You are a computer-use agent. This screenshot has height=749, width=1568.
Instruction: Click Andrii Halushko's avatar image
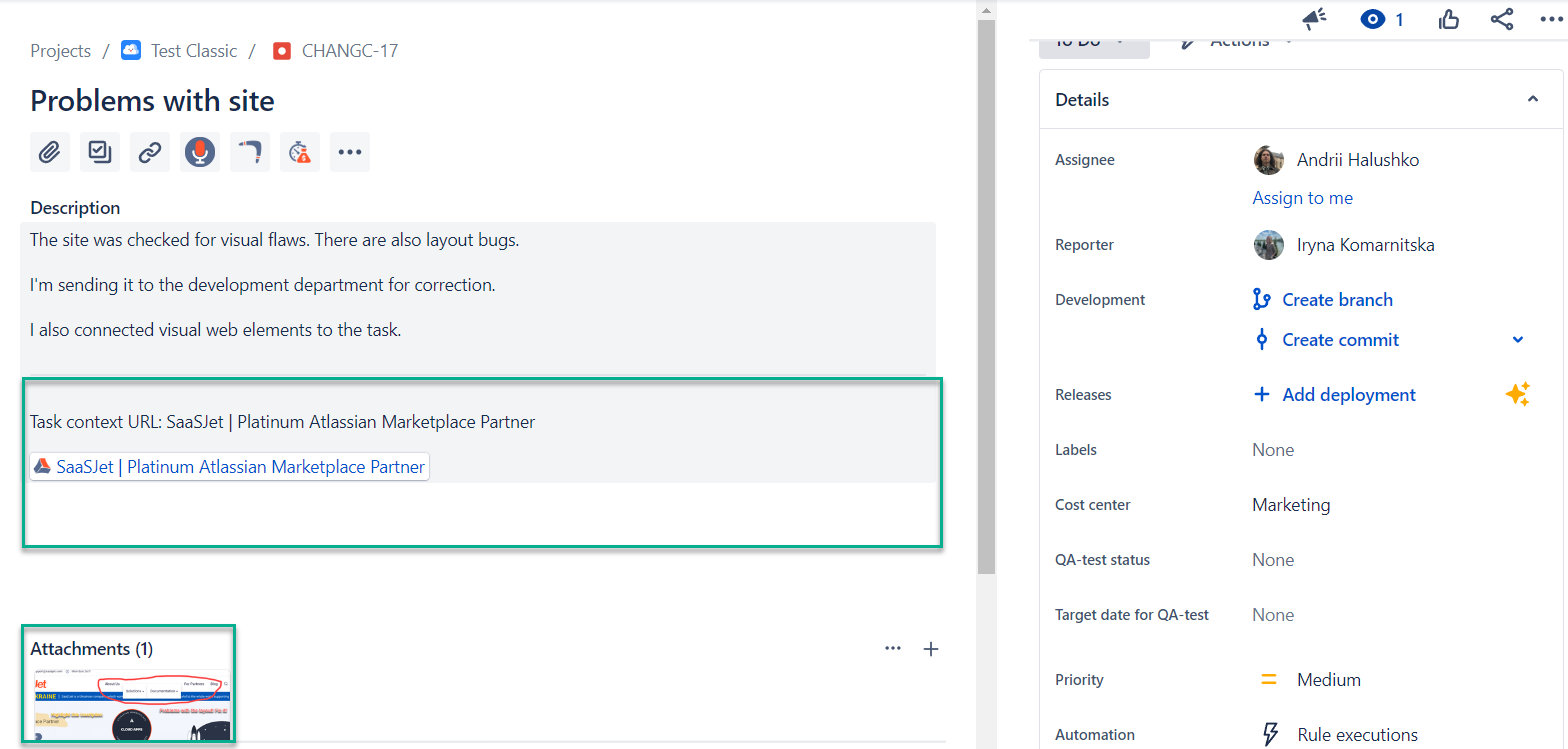[1268, 160]
